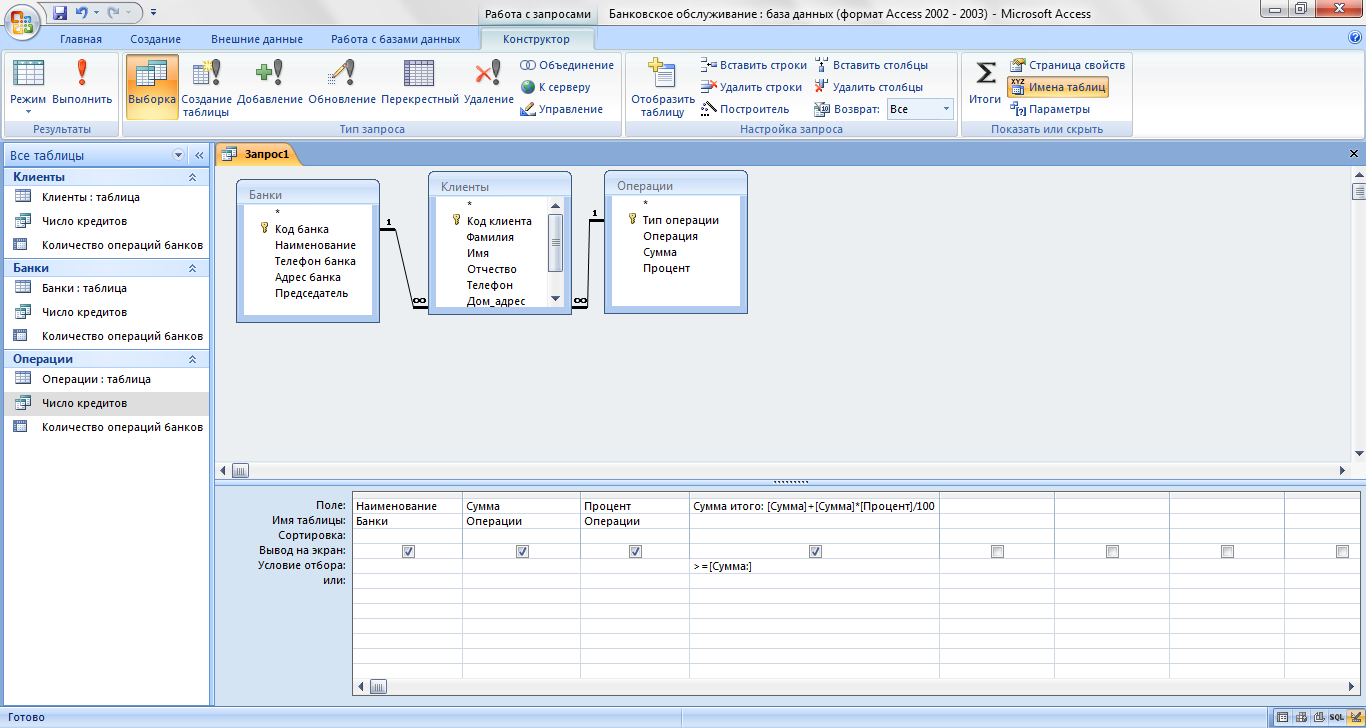Uncheck Вывод на экран for Наименование

coord(408,551)
